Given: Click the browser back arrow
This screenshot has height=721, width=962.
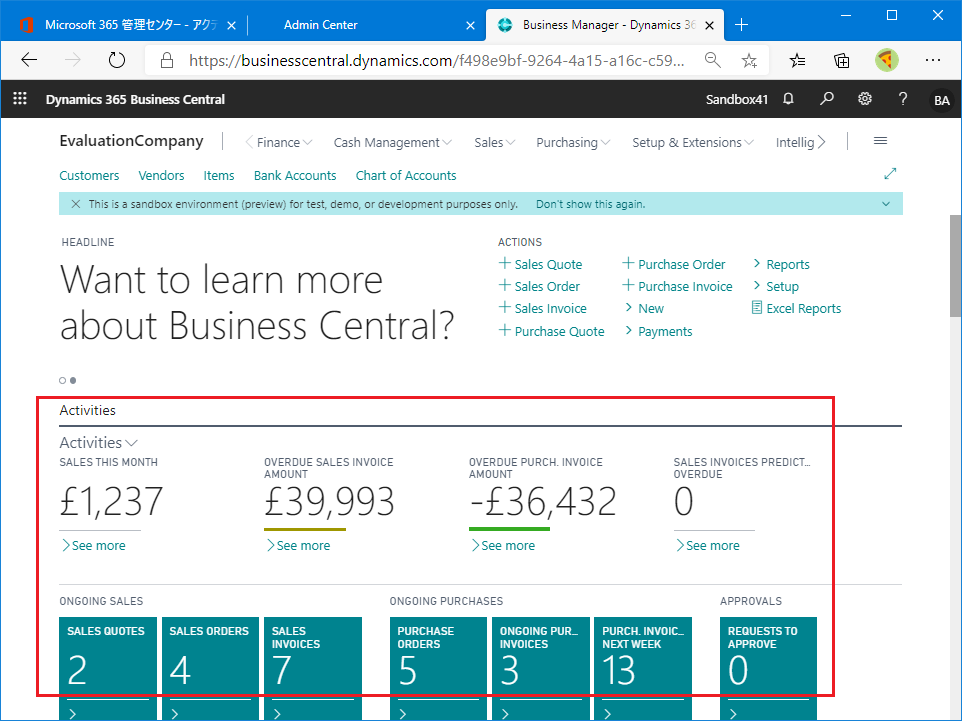Looking at the screenshot, I should click(x=29, y=60).
